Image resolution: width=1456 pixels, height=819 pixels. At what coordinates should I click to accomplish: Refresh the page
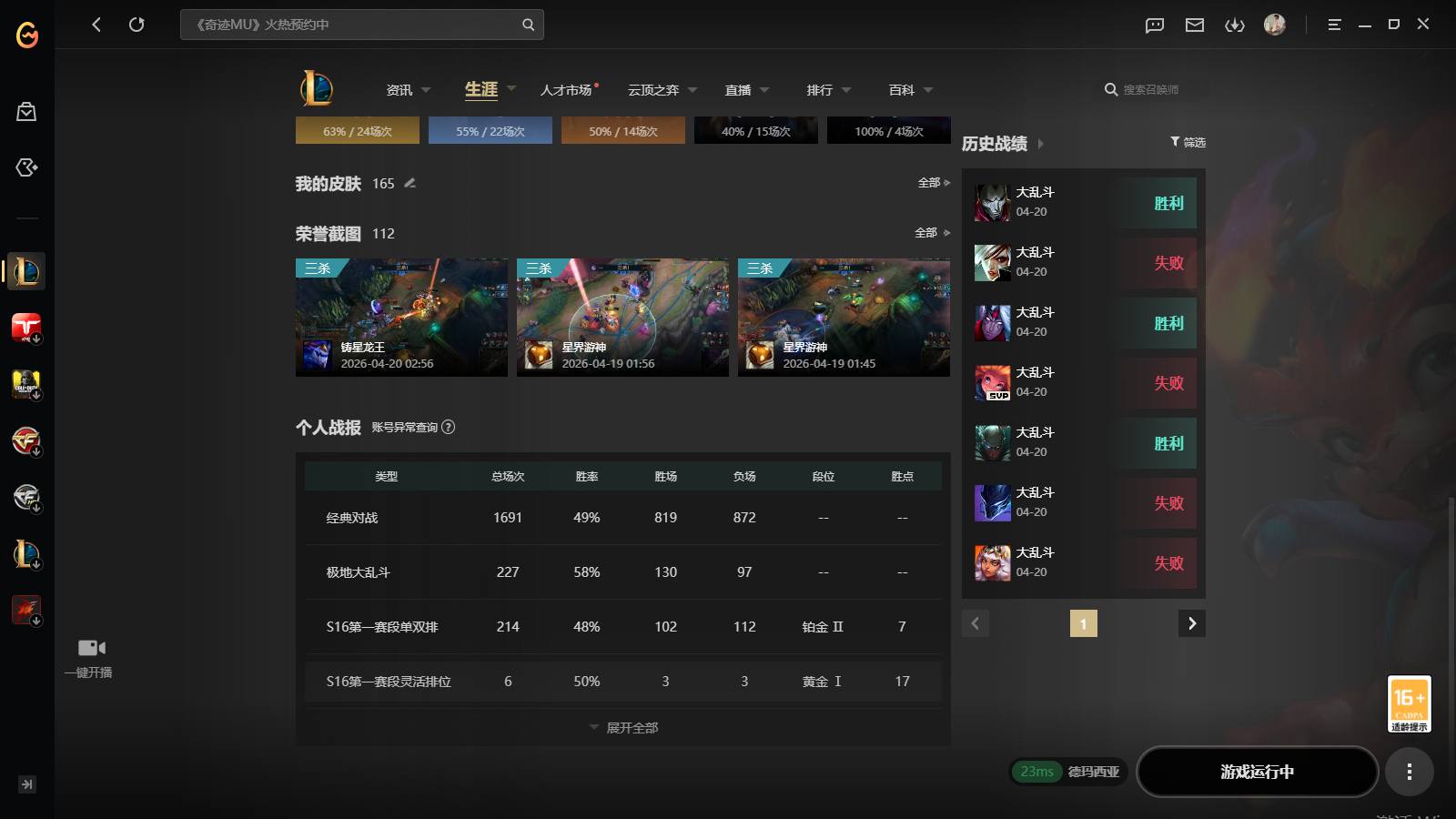coord(136,25)
